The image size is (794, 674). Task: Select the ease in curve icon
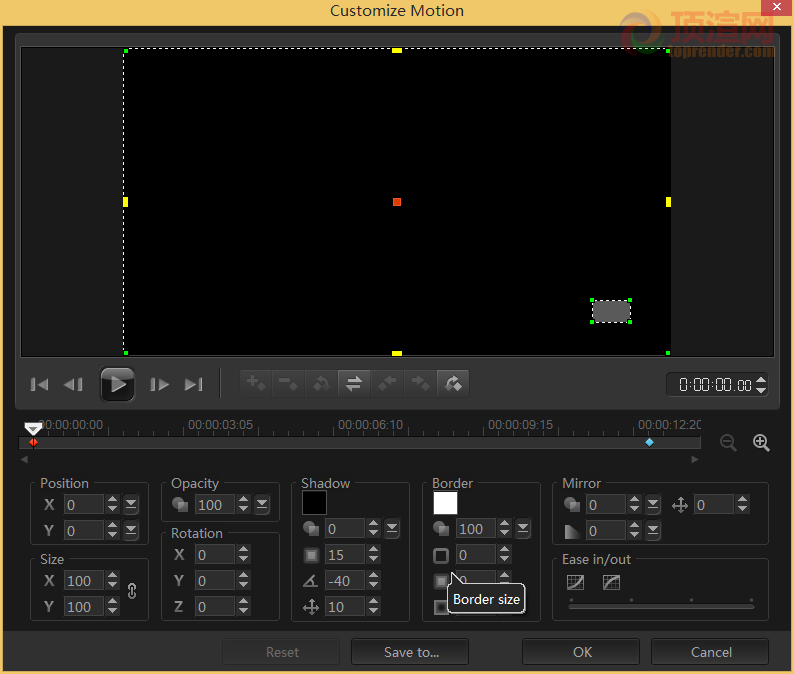click(x=575, y=582)
